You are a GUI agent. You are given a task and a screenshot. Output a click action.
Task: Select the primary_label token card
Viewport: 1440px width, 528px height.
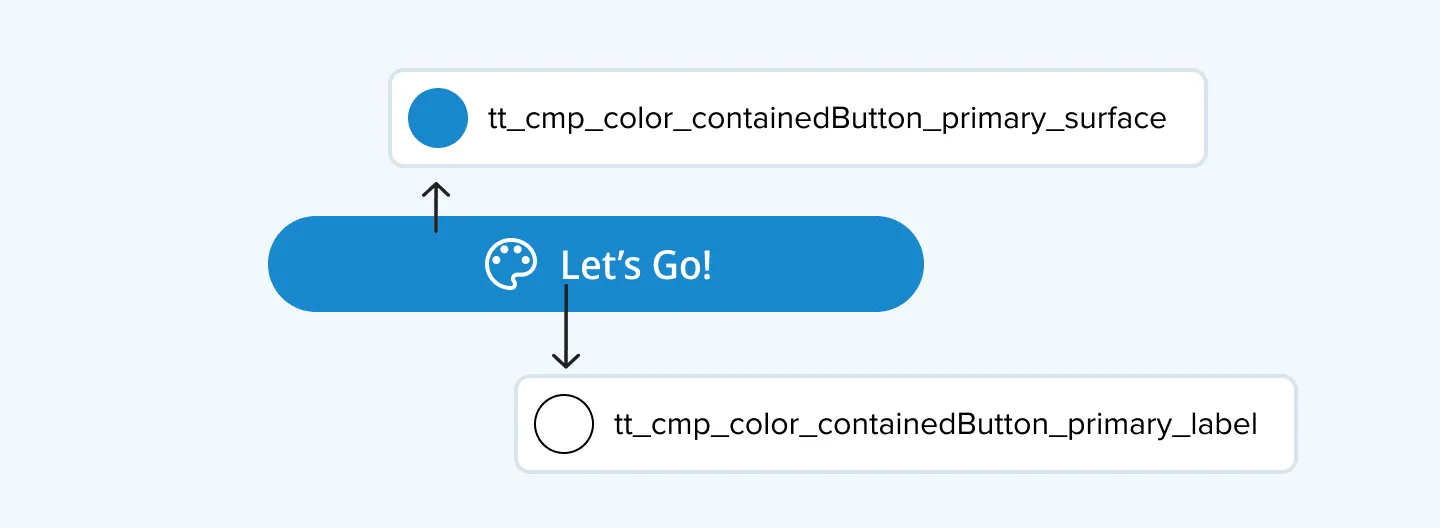click(906, 424)
